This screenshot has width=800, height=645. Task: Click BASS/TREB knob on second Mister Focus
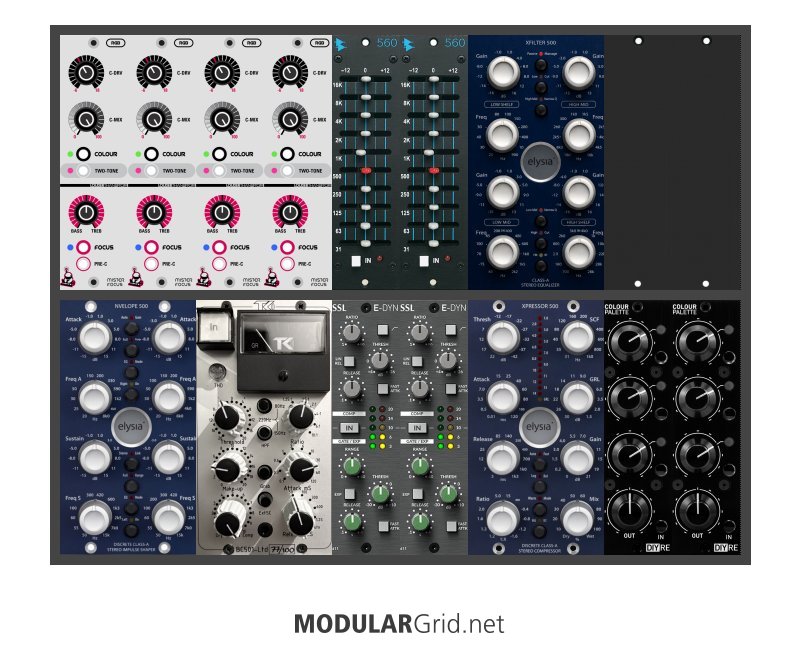click(154, 211)
